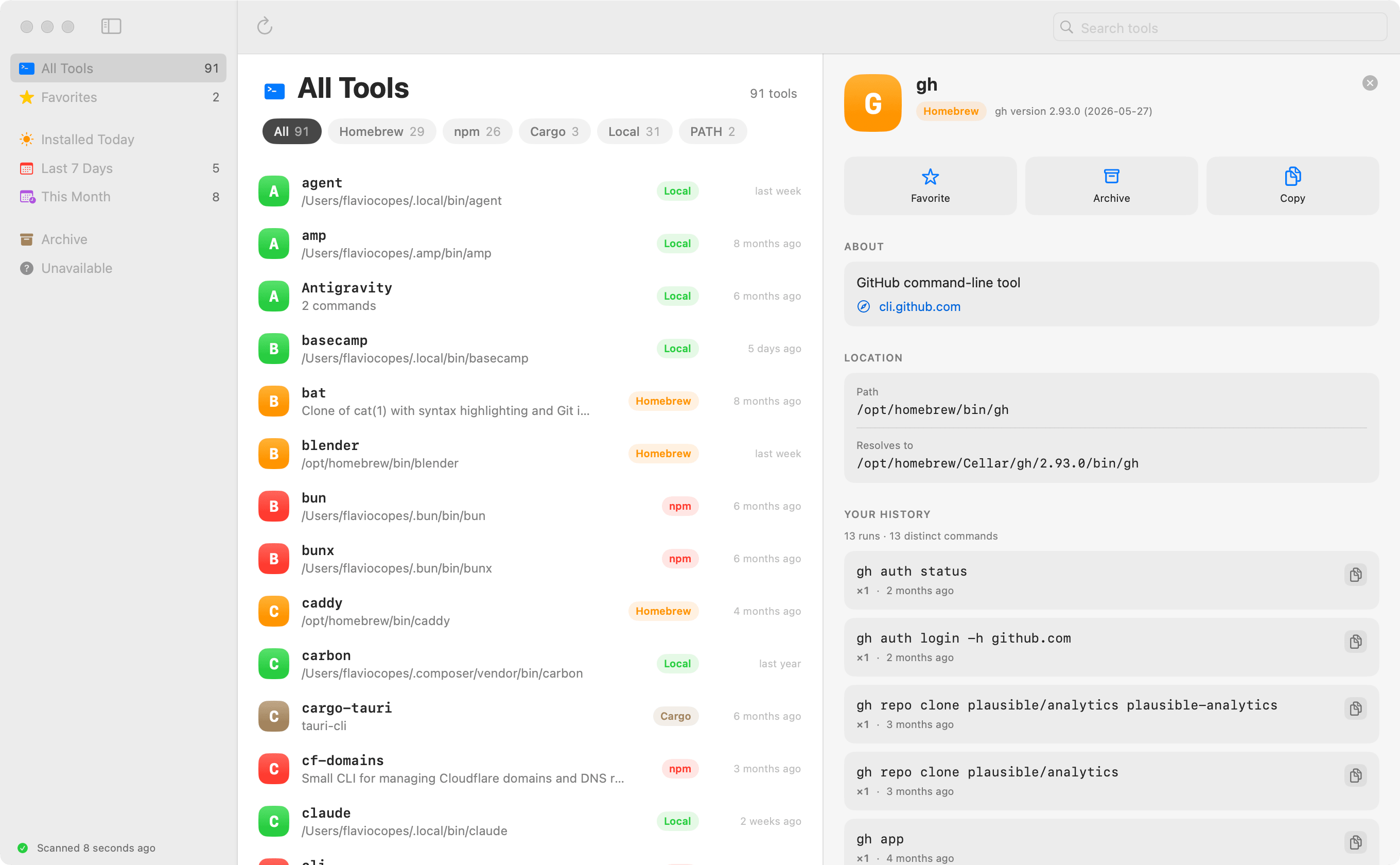Archive the gh tool
Image resolution: width=1400 pixels, height=865 pixels.
[x=1111, y=186]
